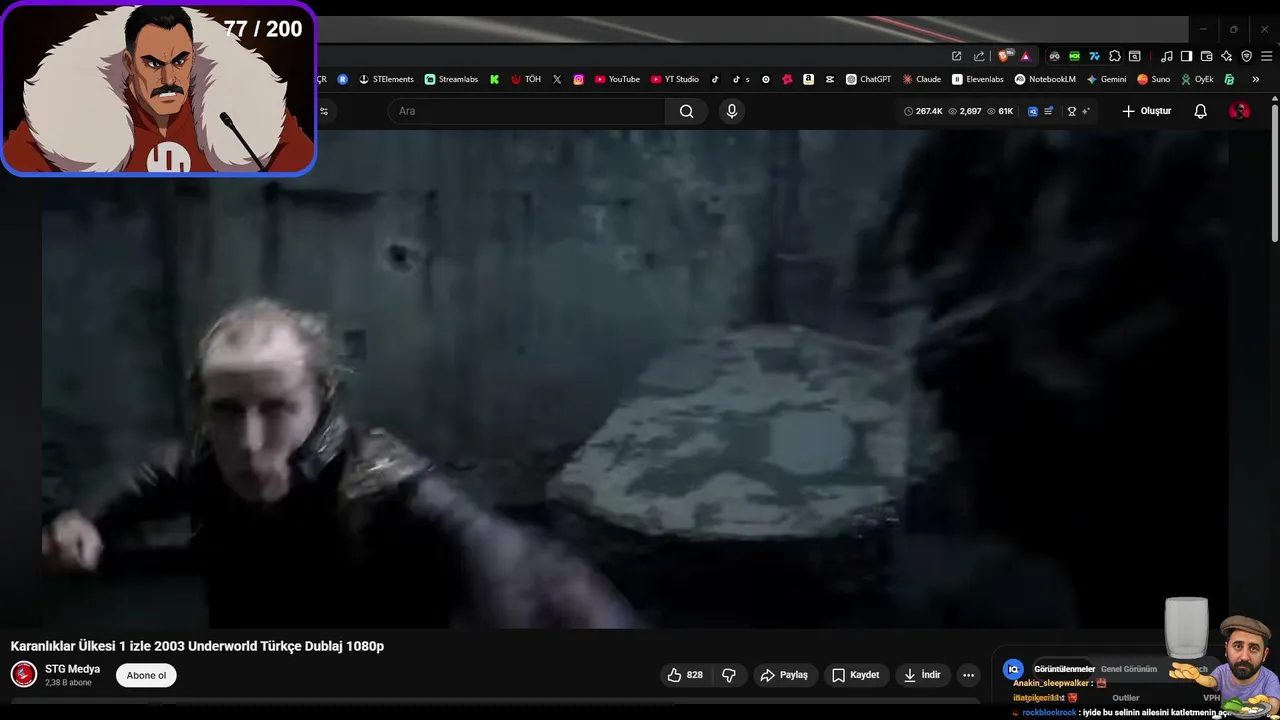Toggle the browser sidebar panel icon

pos(1186,56)
